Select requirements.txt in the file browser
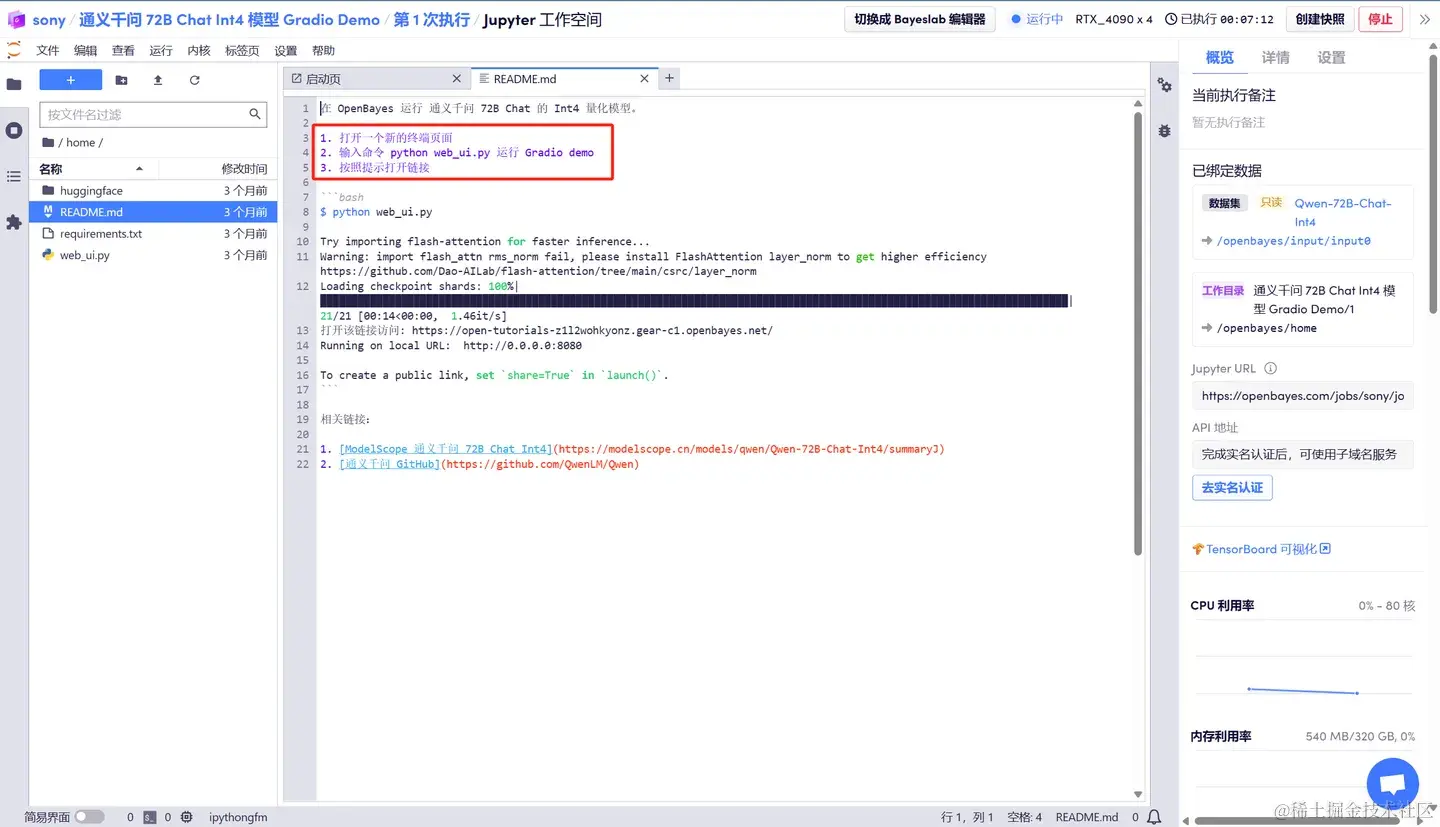Screen dimensions: 1440x827 [x=153, y=234]
